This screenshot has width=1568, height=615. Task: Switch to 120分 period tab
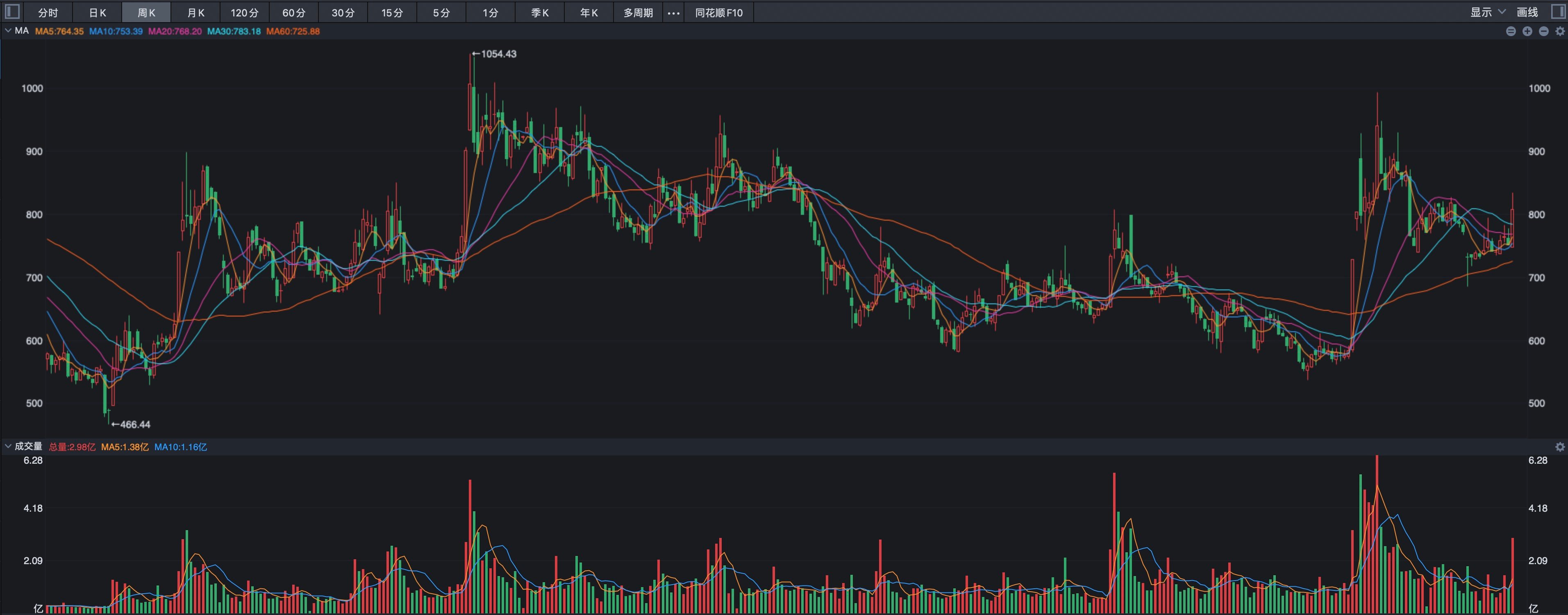pyautogui.click(x=245, y=13)
